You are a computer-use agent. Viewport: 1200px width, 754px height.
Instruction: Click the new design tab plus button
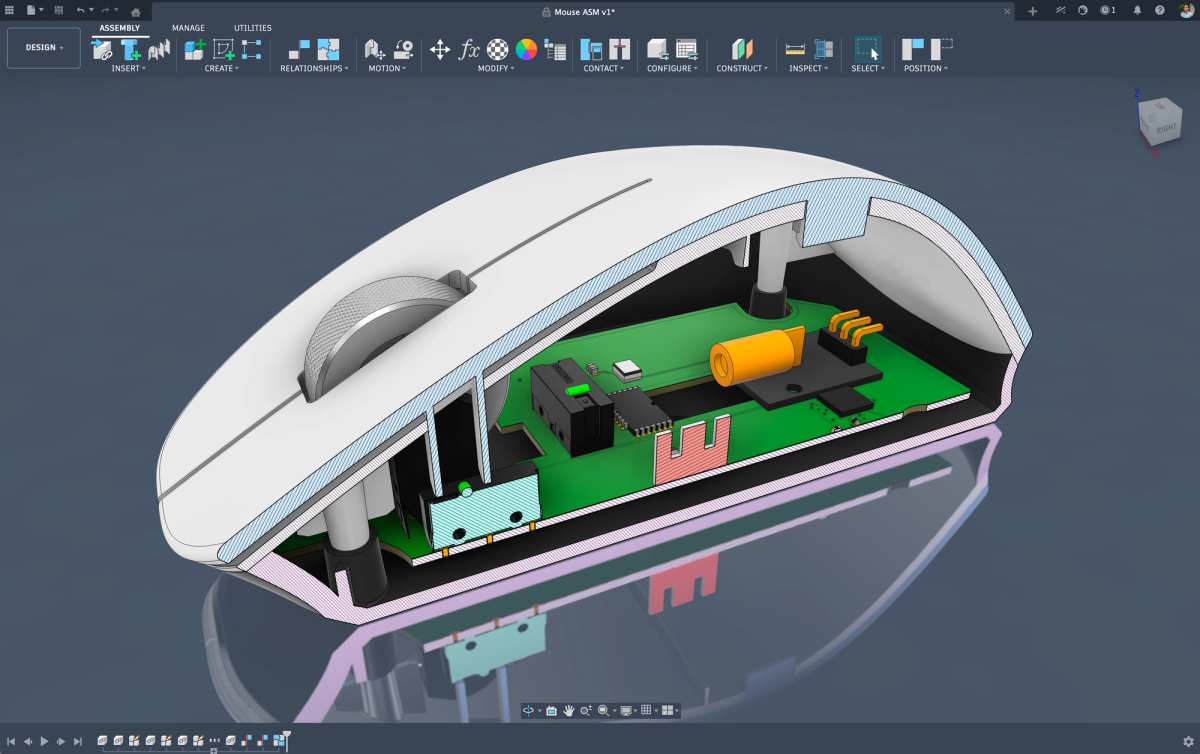tap(1032, 10)
